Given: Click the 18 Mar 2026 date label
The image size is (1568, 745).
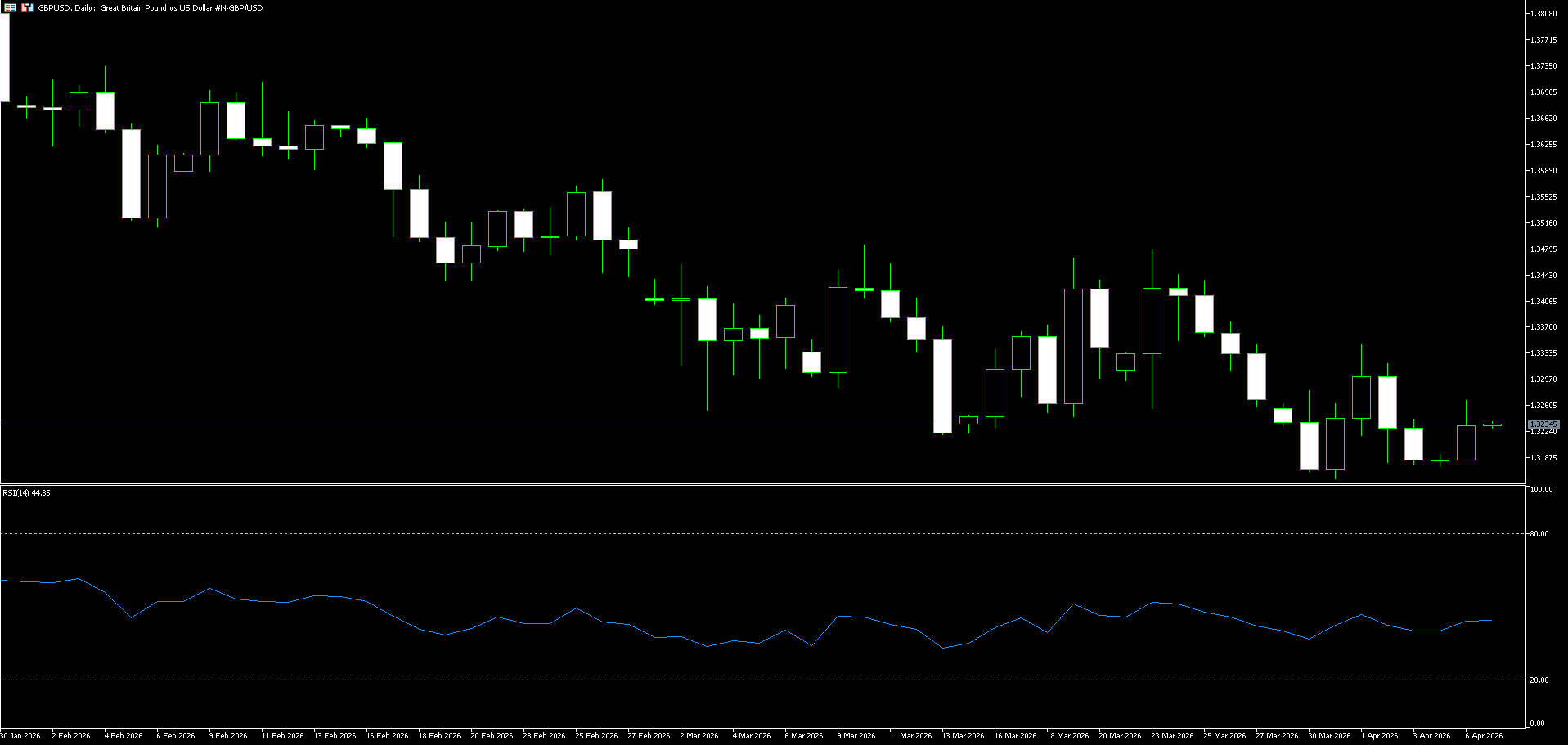Looking at the screenshot, I should click(x=1067, y=736).
